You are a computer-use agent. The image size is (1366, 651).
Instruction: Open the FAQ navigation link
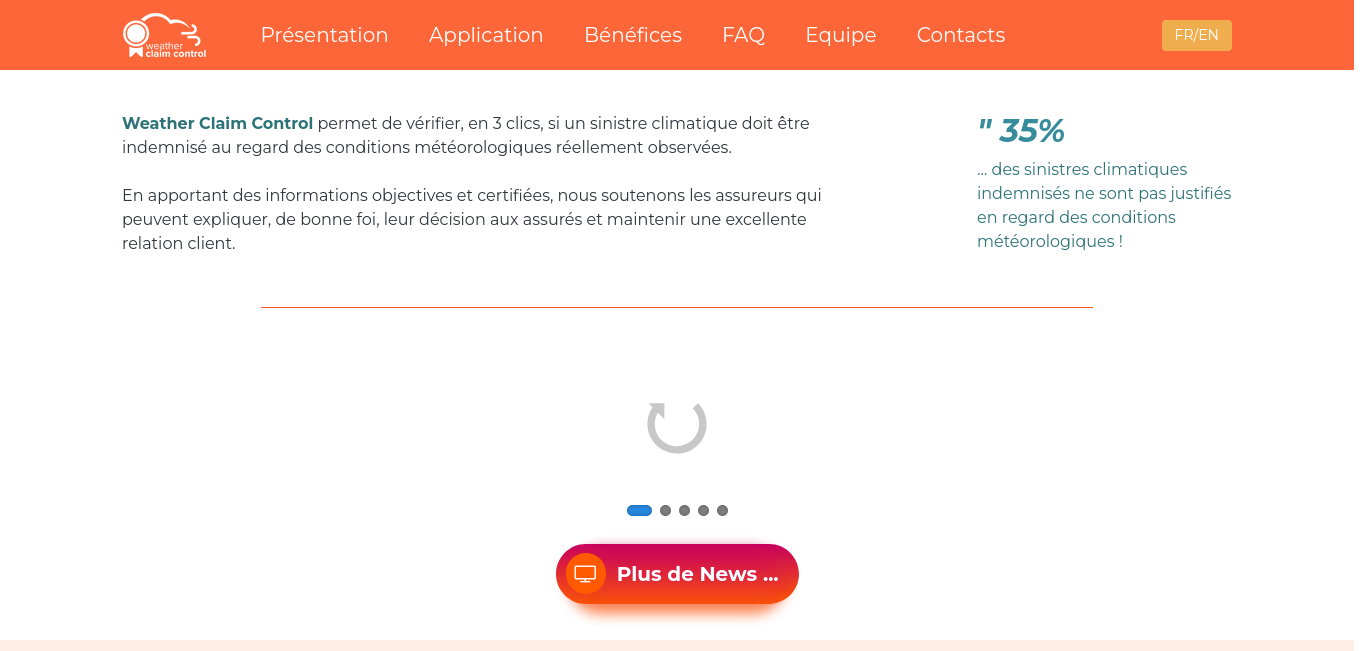tap(743, 35)
